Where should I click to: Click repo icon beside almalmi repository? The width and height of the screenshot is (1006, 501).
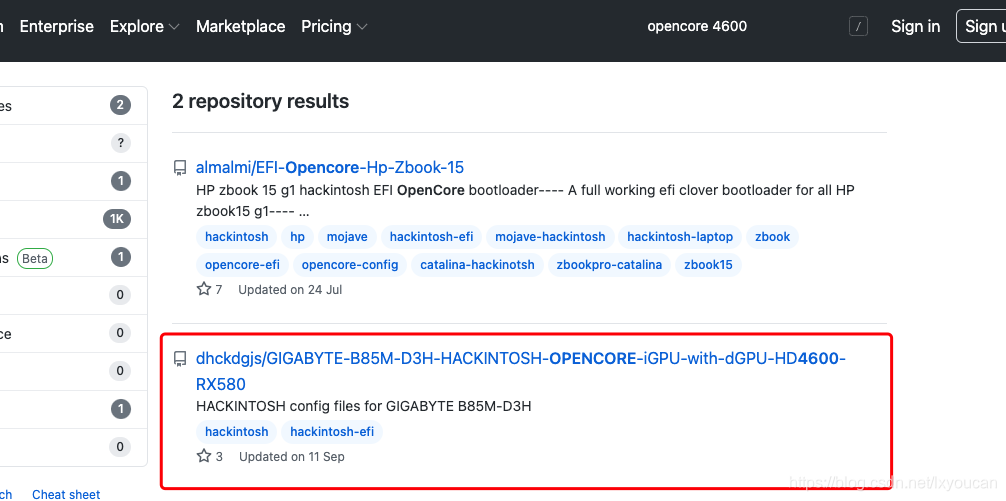point(180,168)
